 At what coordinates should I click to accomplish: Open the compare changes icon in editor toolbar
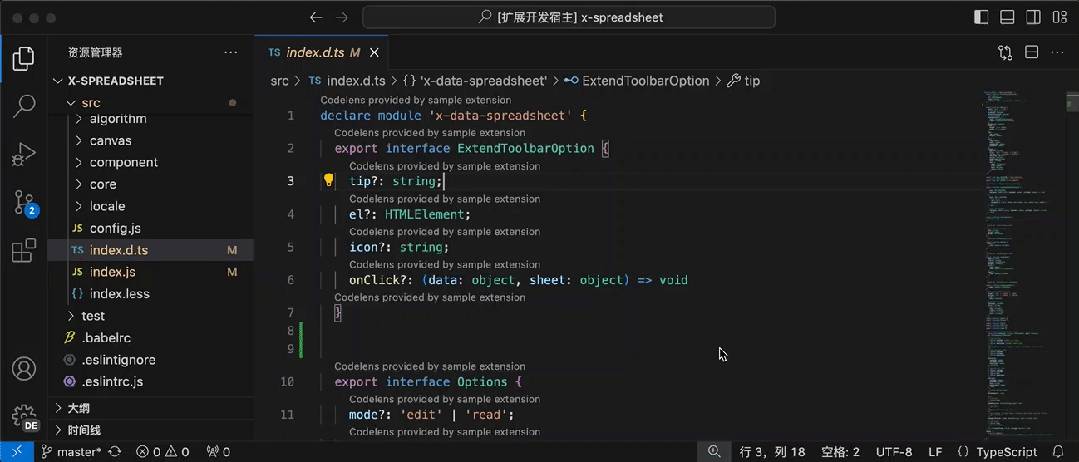click(x=1005, y=52)
